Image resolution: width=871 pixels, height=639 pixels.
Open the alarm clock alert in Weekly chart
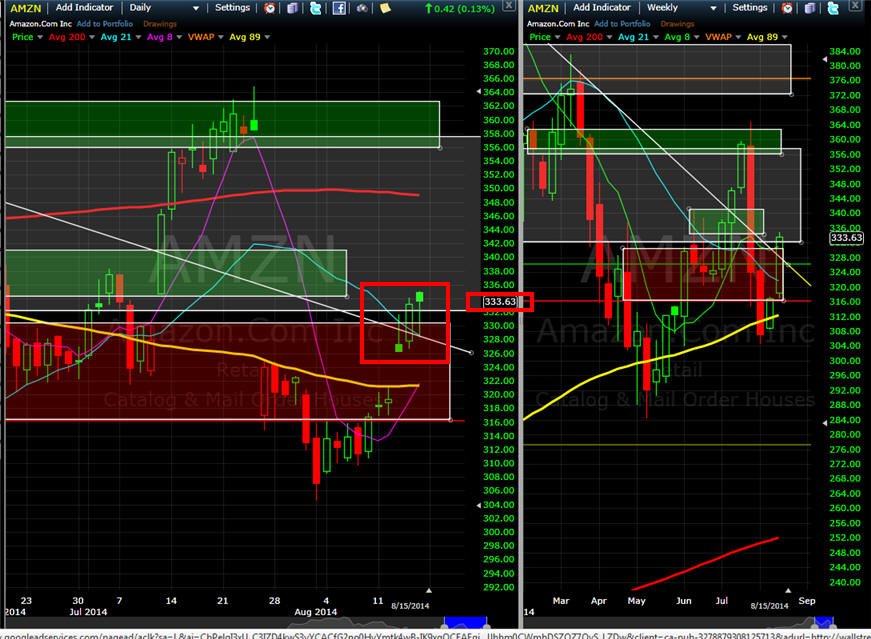point(787,8)
